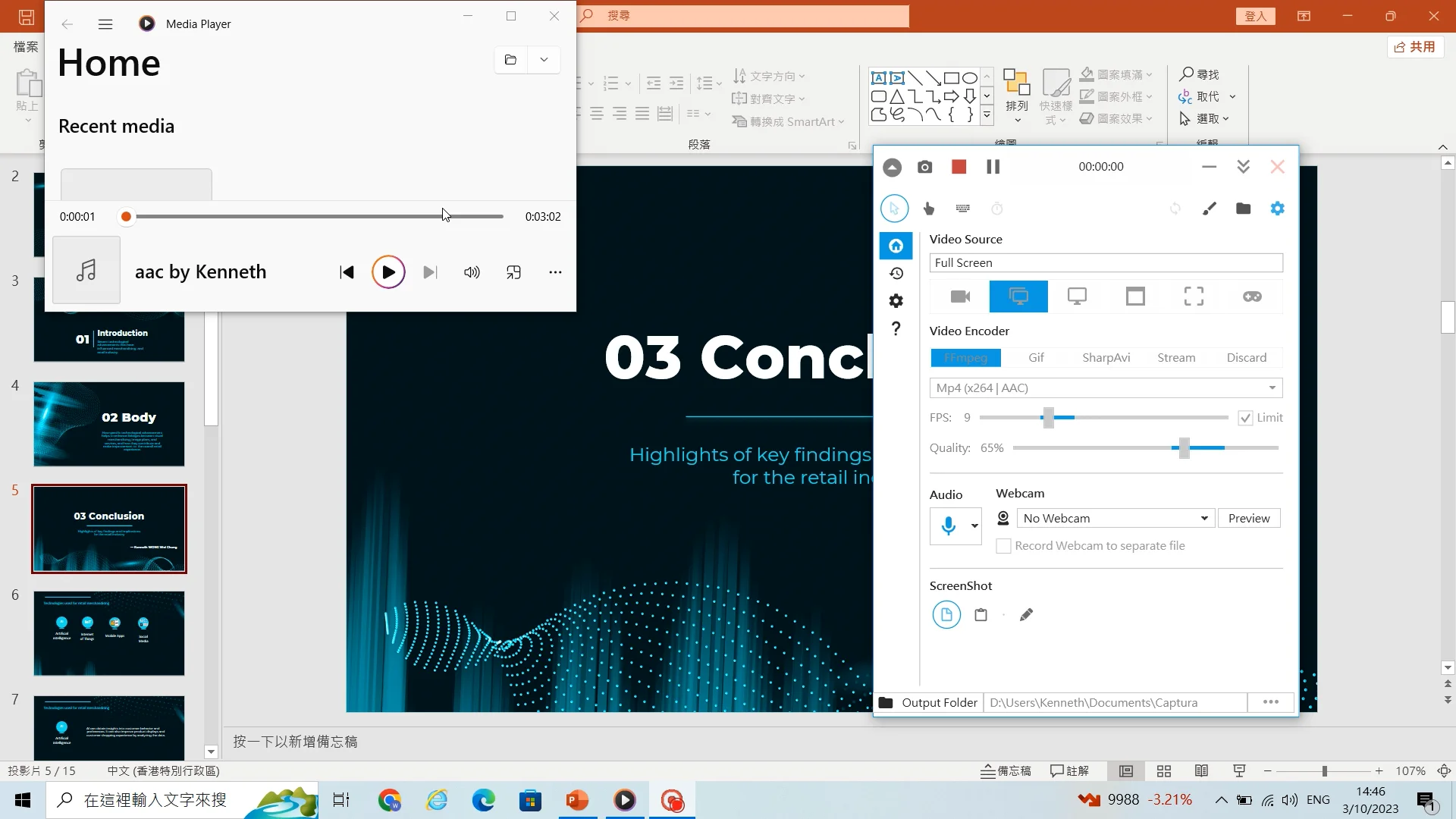Open screenshot image editor pencil icon
1456x819 pixels.
tap(1026, 615)
